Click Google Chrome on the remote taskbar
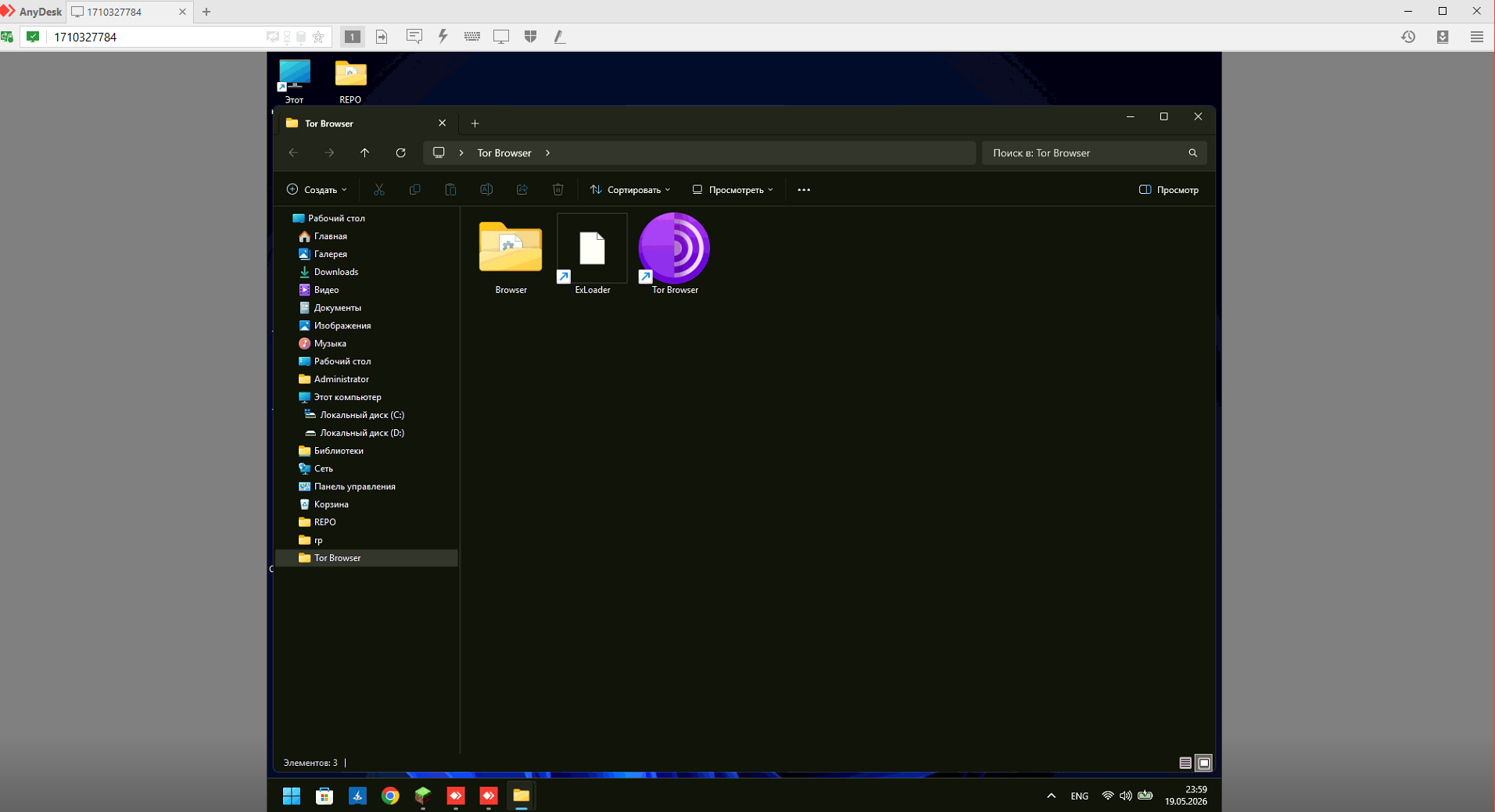The width and height of the screenshot is (1495, 812). point(390,796)
